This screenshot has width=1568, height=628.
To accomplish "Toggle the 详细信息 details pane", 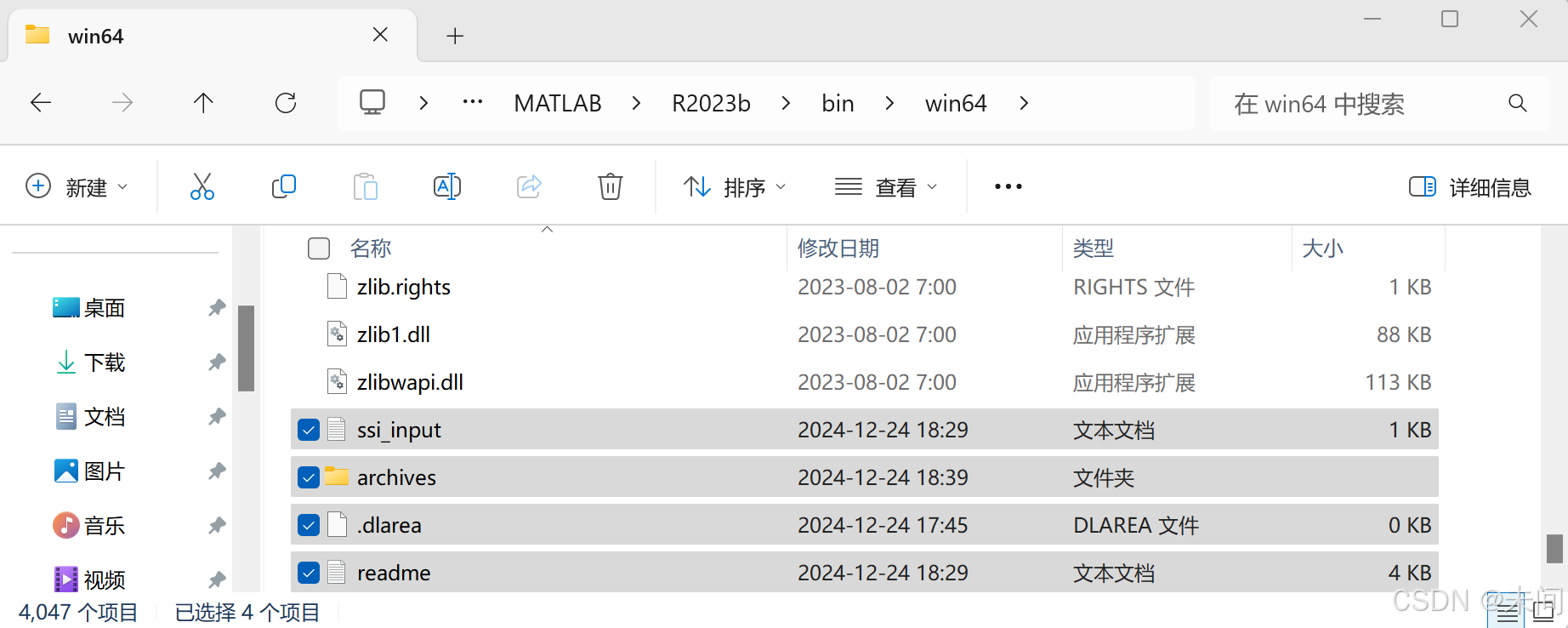I will point(1469,186).
